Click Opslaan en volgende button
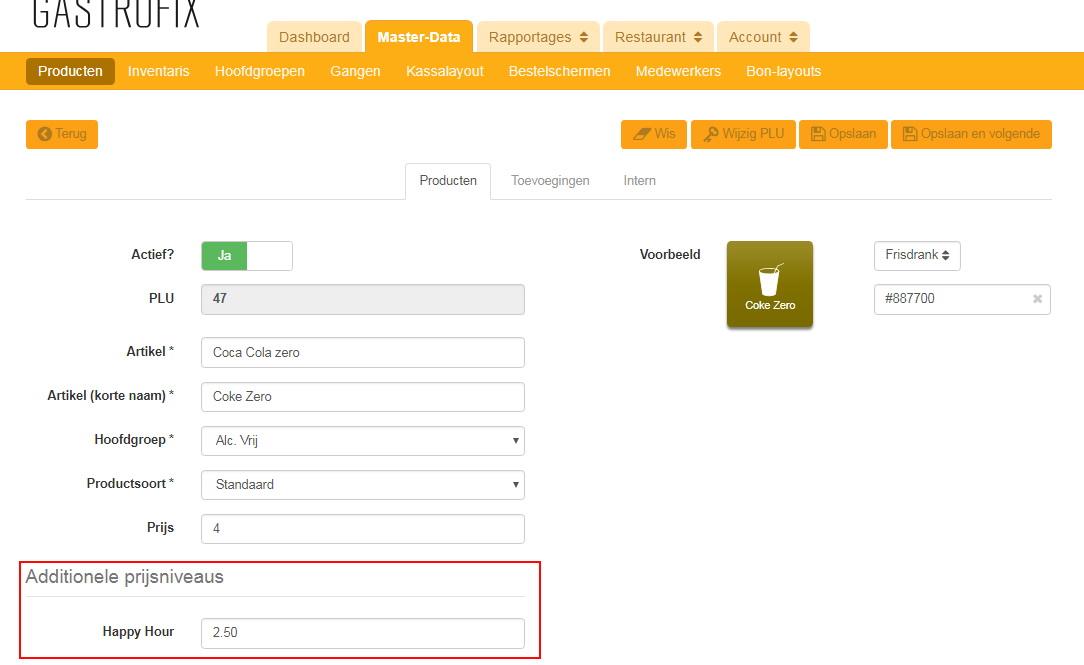This screenshot has height=665, width=1084. (x=970, y=134)
